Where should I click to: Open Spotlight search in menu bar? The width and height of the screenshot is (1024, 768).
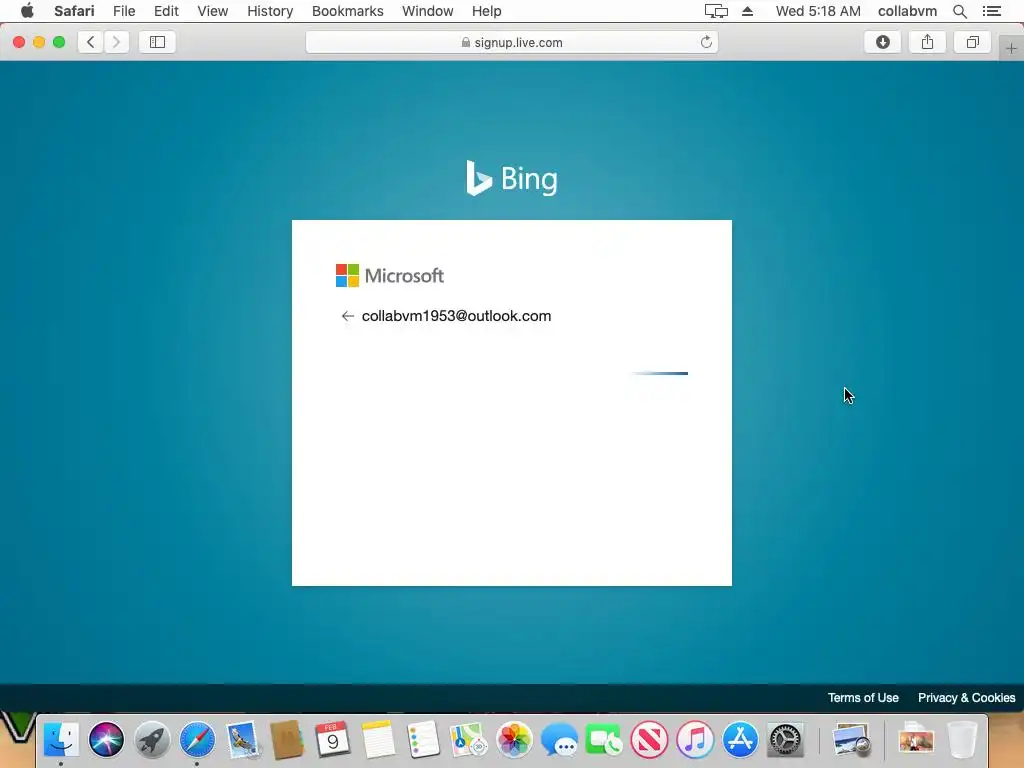click(x=959, y=11)
